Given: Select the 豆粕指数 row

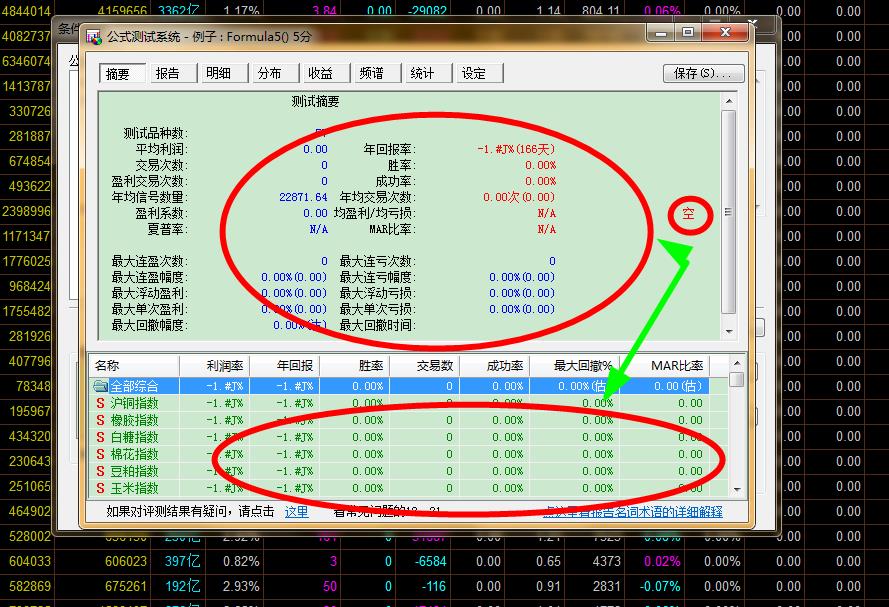Looking at the screenshot, I should click(x=399, y=472).
